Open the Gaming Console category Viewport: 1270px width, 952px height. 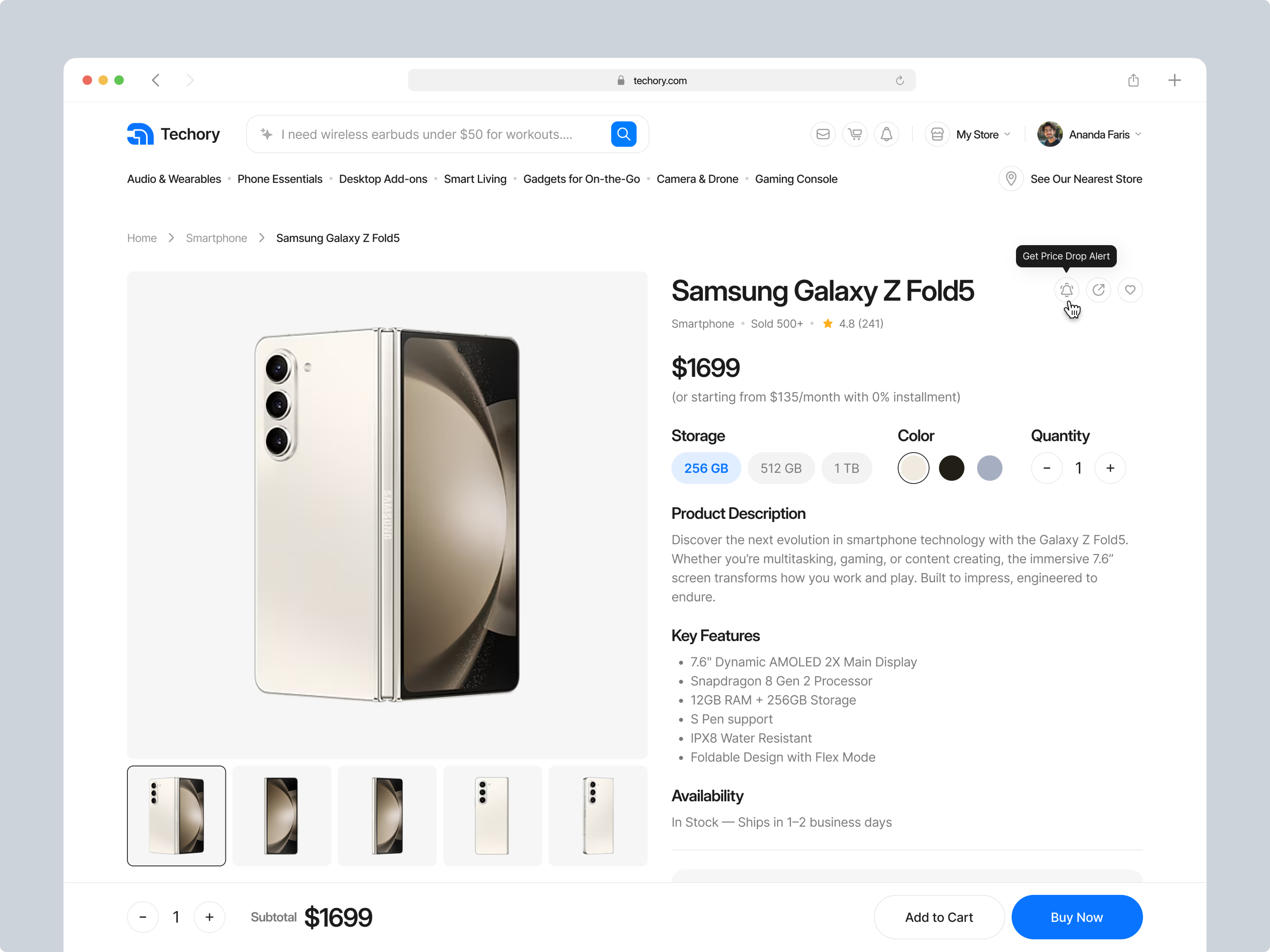coord(796,178)
